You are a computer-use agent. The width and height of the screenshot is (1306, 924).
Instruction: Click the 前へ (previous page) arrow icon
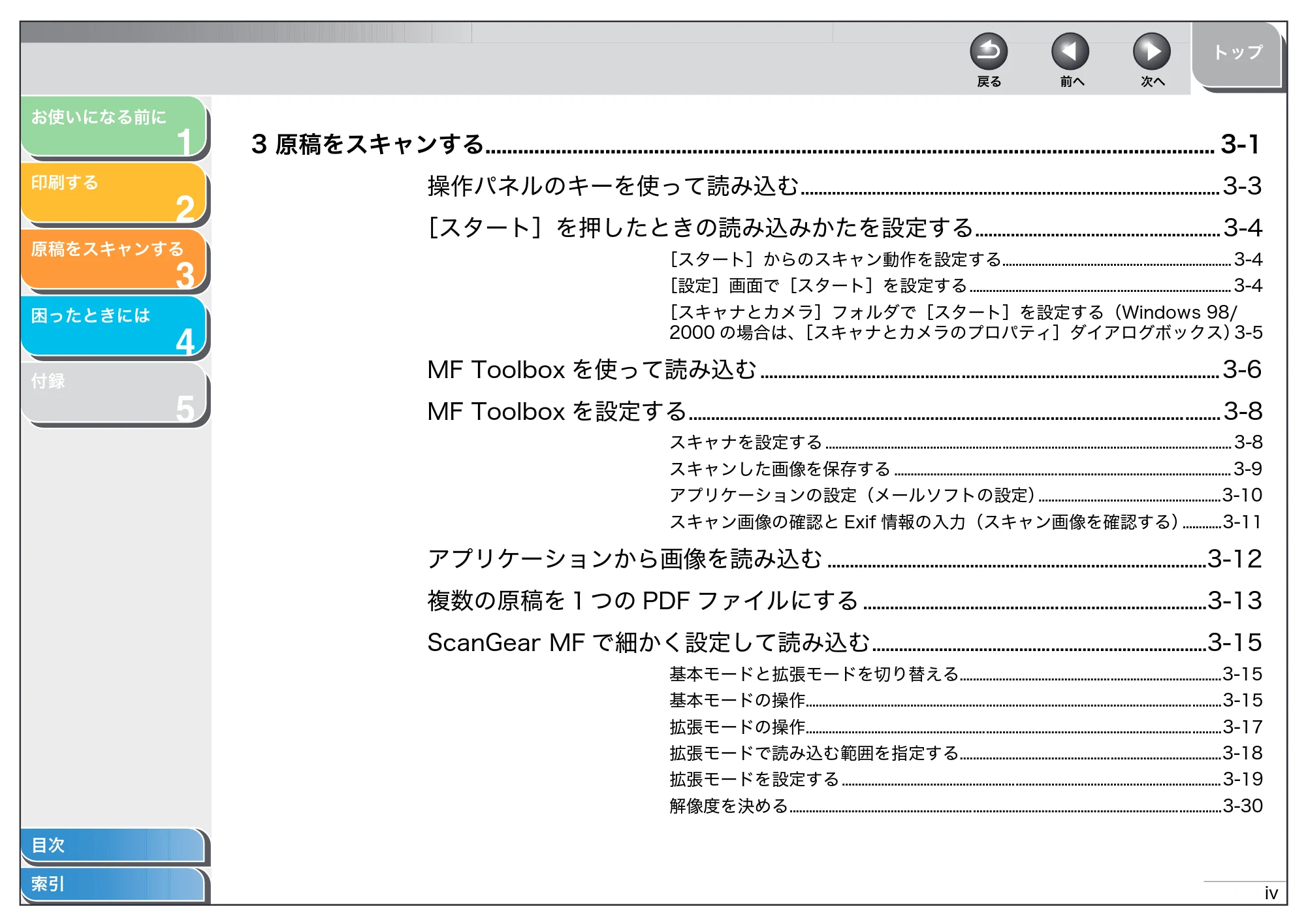click(x=1070, y=52)
